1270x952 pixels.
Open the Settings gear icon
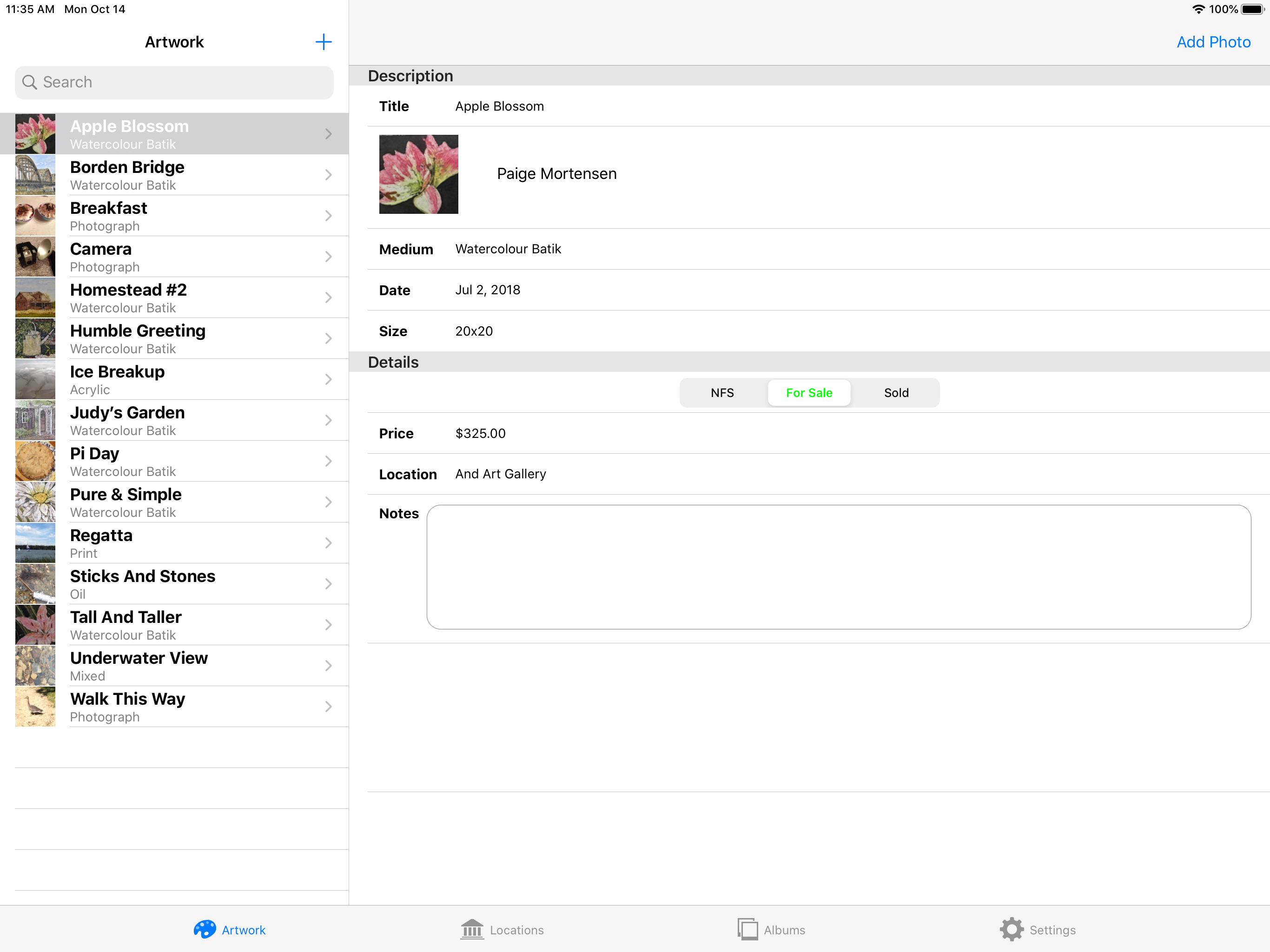1011,929
